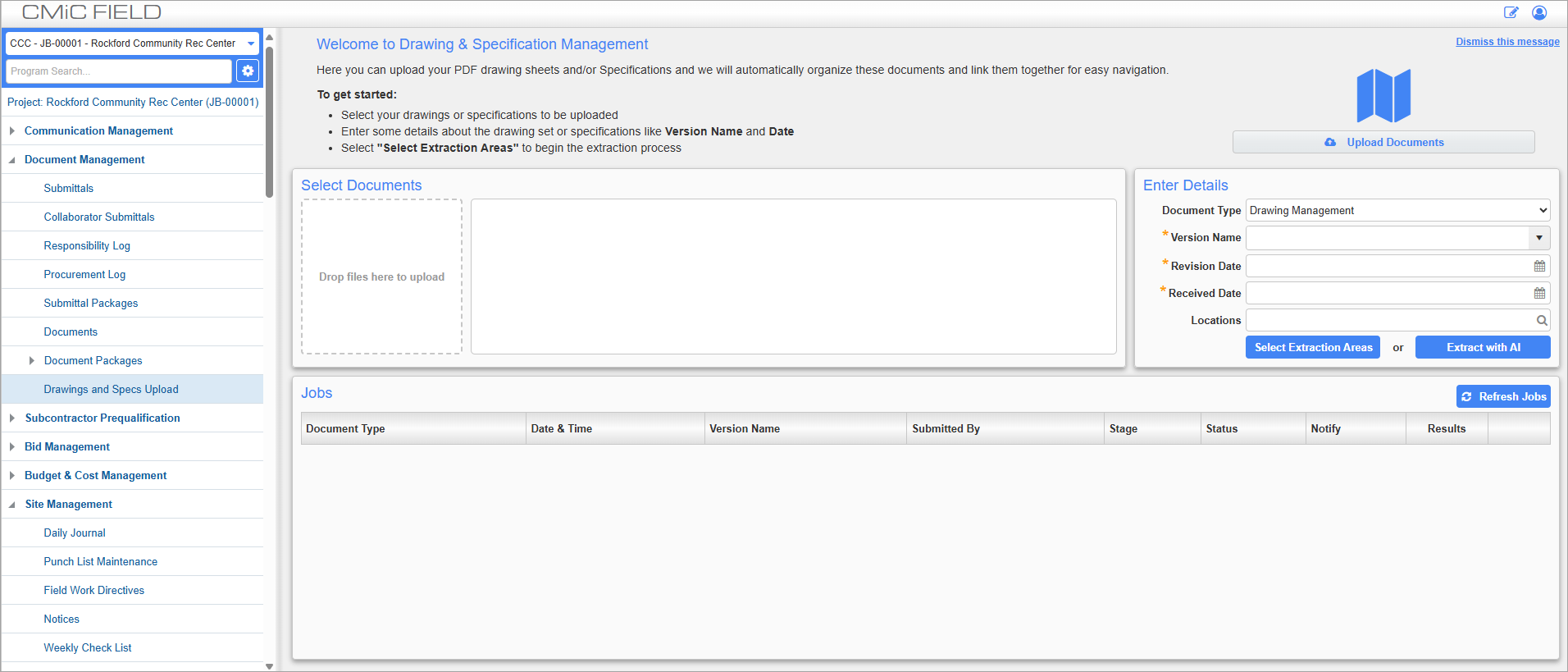The image size is (1568, 672).
Task: Click the Notify column header
Action: coord(1356,428)
